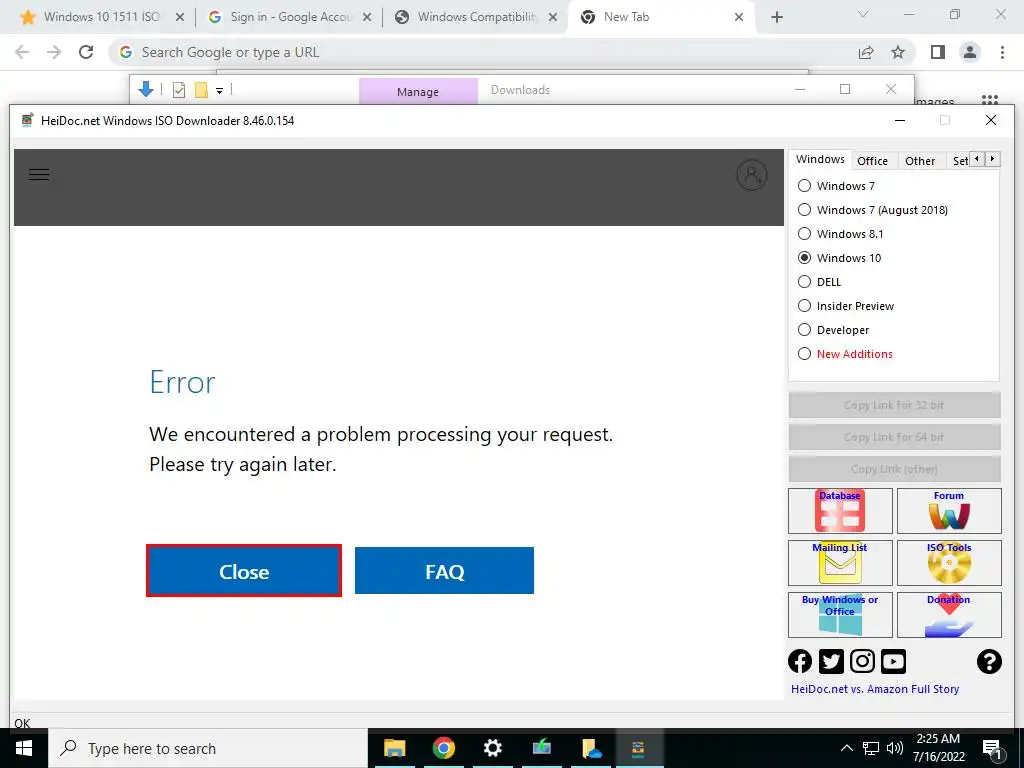Click the taskbar clock and date

pos(938,748)
